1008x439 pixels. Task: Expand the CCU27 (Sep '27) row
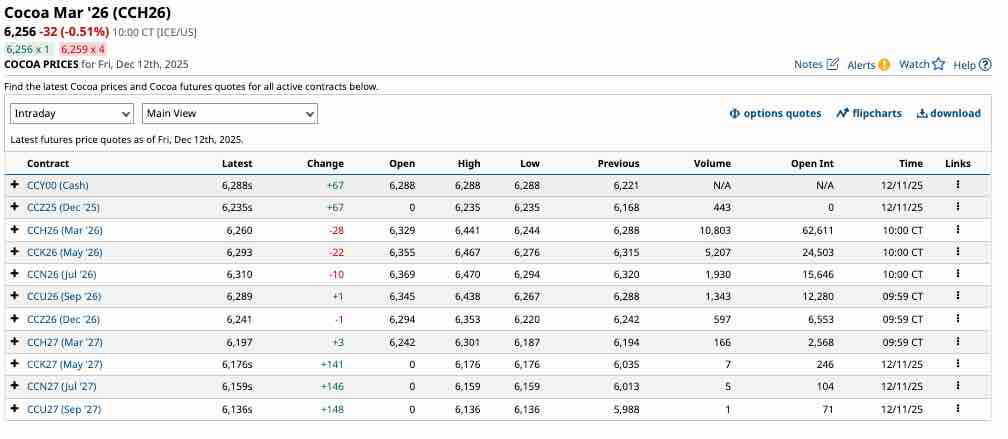pyautogui.click(x=15, y=409)
